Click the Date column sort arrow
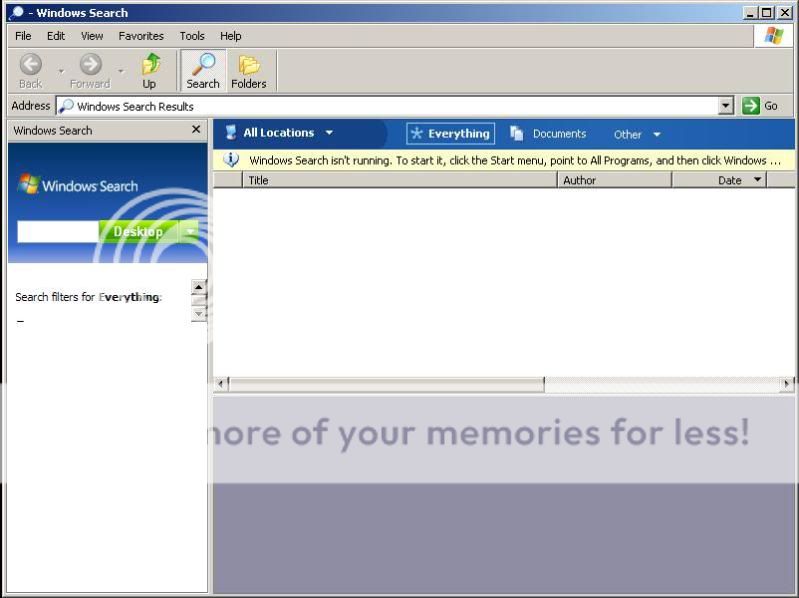The image size is (799, 598). click(757, 179)
